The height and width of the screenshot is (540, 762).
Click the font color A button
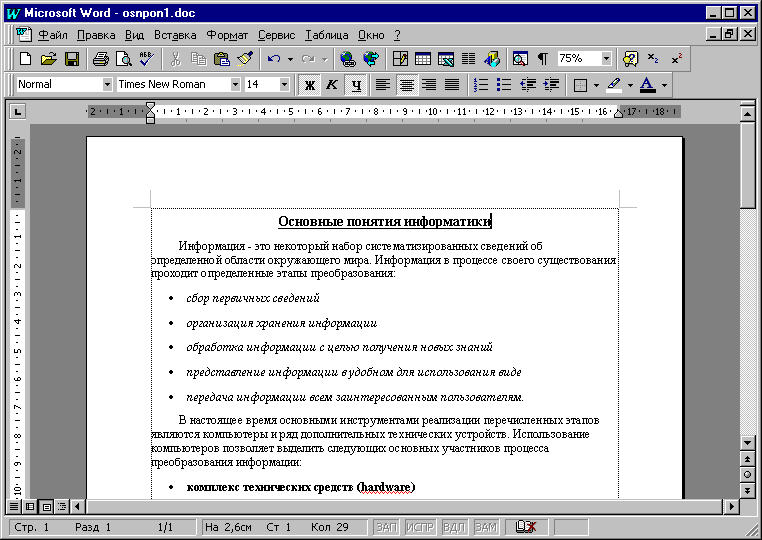tap(648, 85)
